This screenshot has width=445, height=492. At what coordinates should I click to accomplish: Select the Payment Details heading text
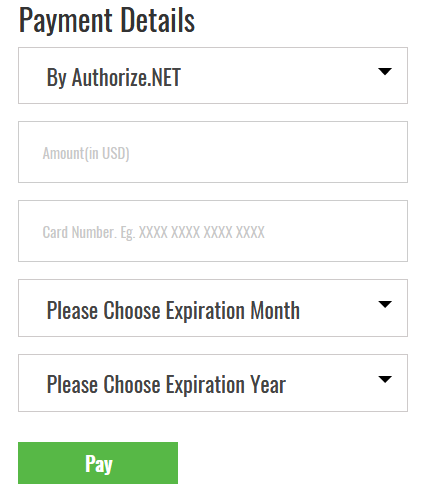click(107, 20)
